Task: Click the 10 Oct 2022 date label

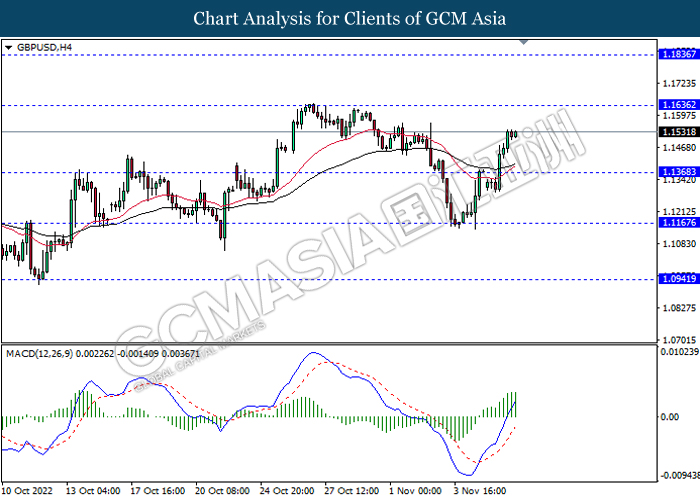Action: pos(27,491)
